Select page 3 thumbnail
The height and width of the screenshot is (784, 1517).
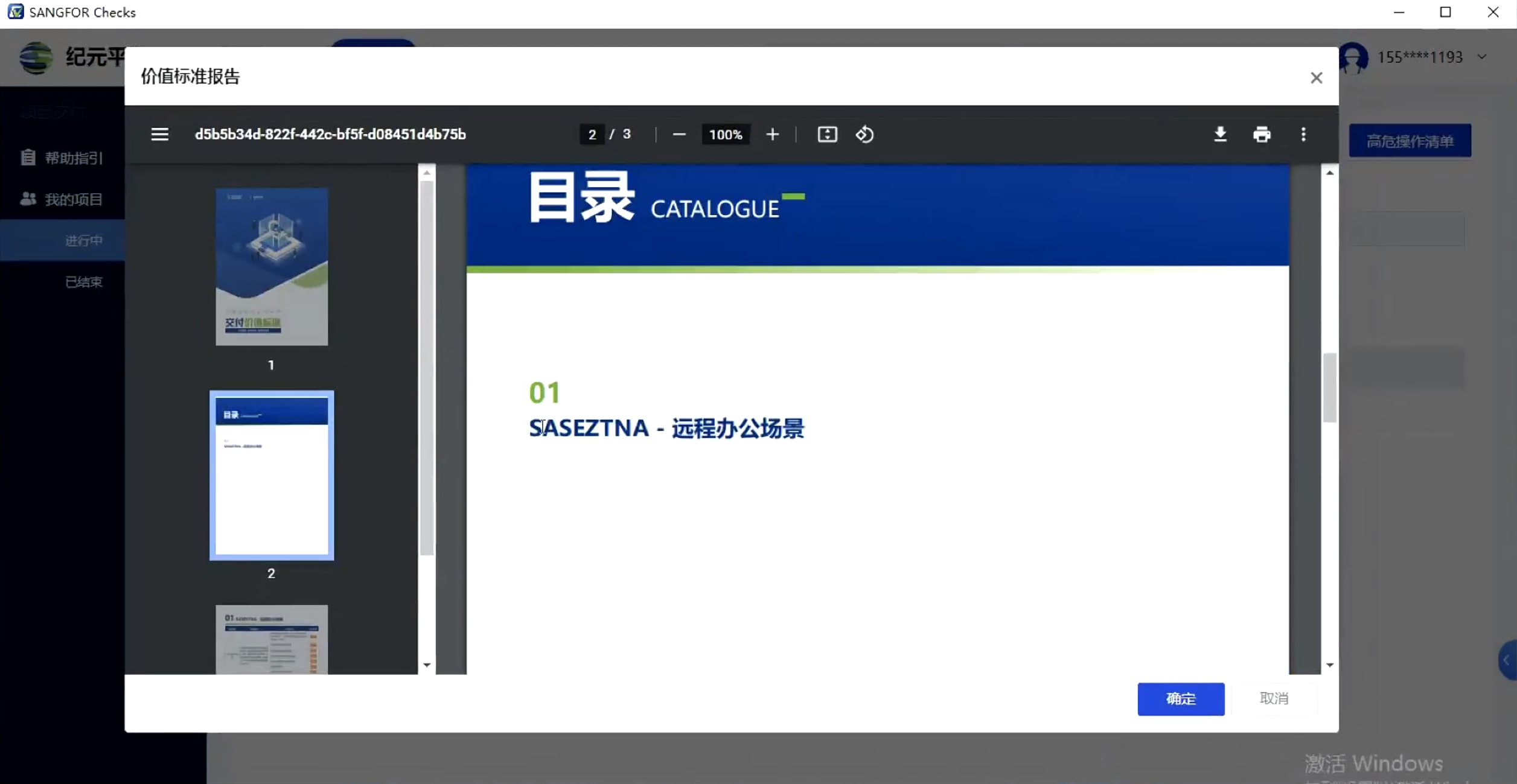coord(272,640)
